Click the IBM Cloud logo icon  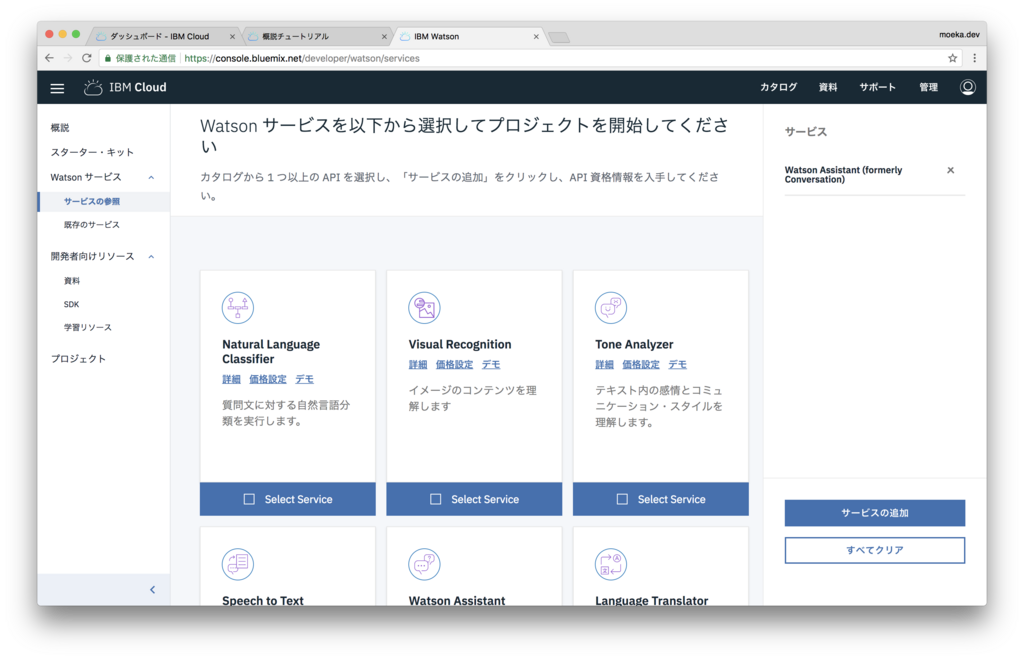[93, 88]
